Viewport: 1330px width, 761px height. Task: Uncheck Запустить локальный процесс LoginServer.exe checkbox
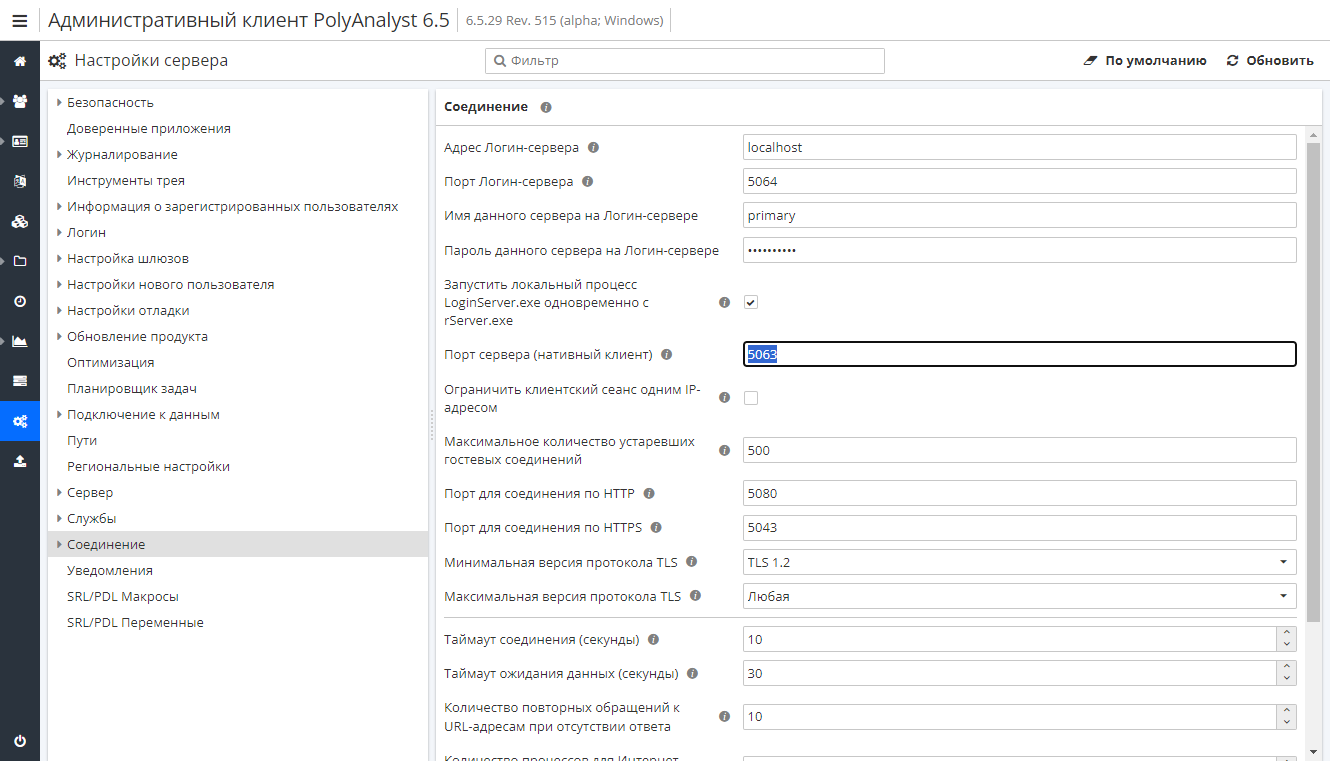[751, 302]
